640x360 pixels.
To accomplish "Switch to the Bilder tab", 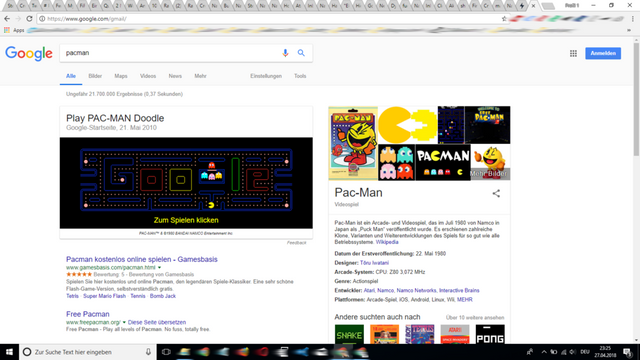I will point(95,76).
